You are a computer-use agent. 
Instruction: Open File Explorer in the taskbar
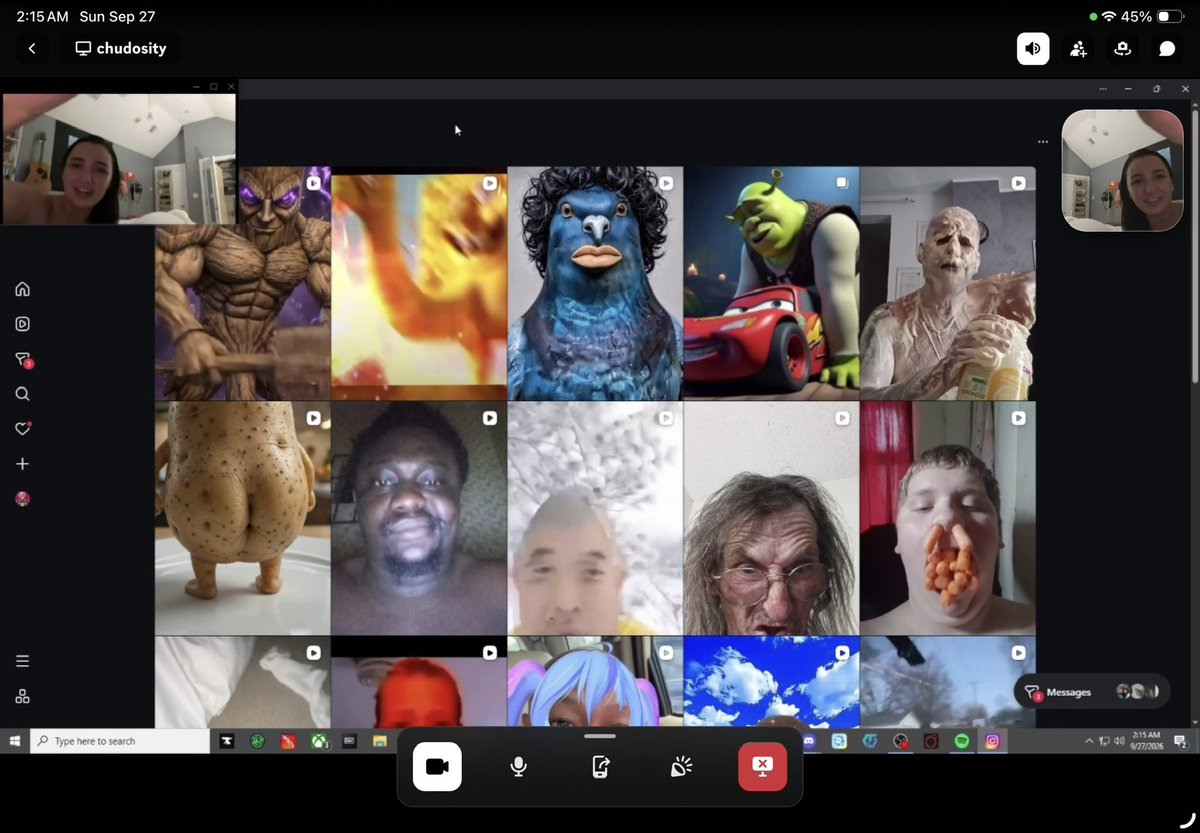379,741
